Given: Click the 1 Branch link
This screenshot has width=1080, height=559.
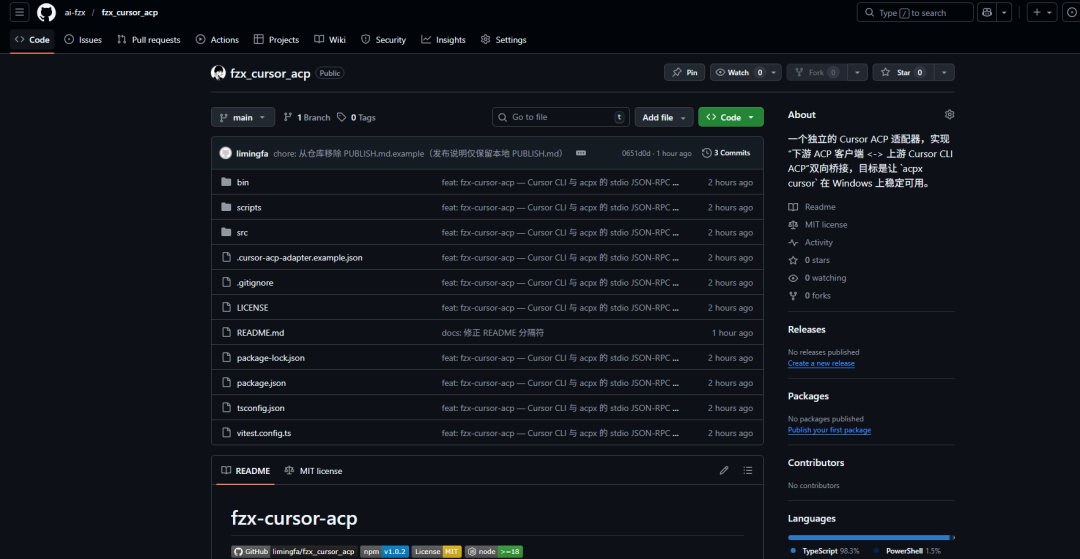Looking at the screenshot, I should tap(307, 118).
